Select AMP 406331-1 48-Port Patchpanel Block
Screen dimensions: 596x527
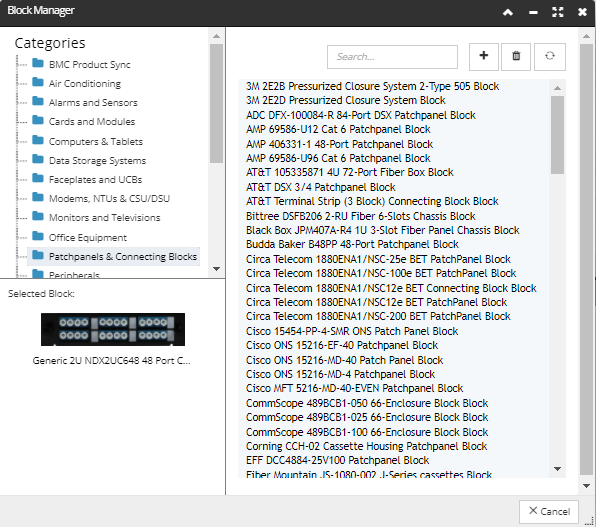(339, 144)
